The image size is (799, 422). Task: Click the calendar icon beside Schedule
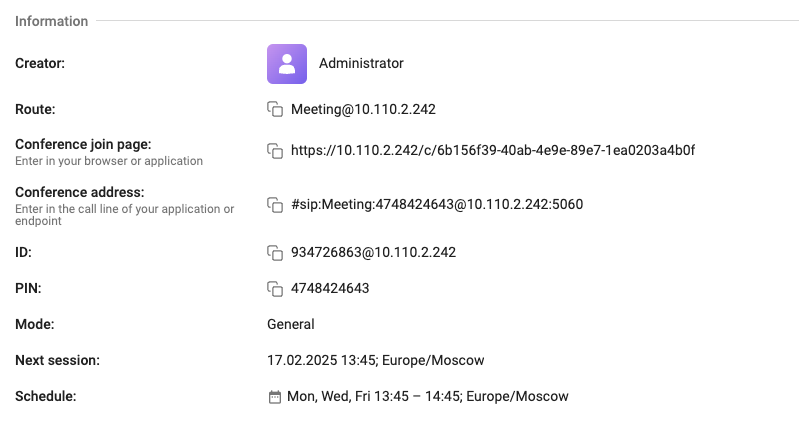pyautogui.click(x=275, y=397)
